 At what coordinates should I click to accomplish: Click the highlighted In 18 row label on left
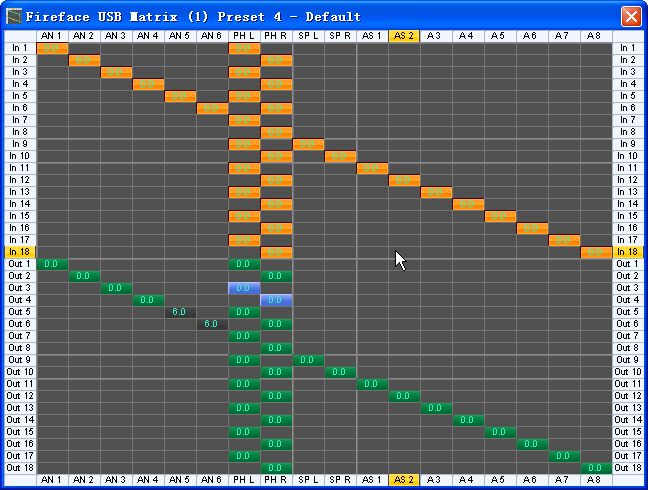pos(19,252)
